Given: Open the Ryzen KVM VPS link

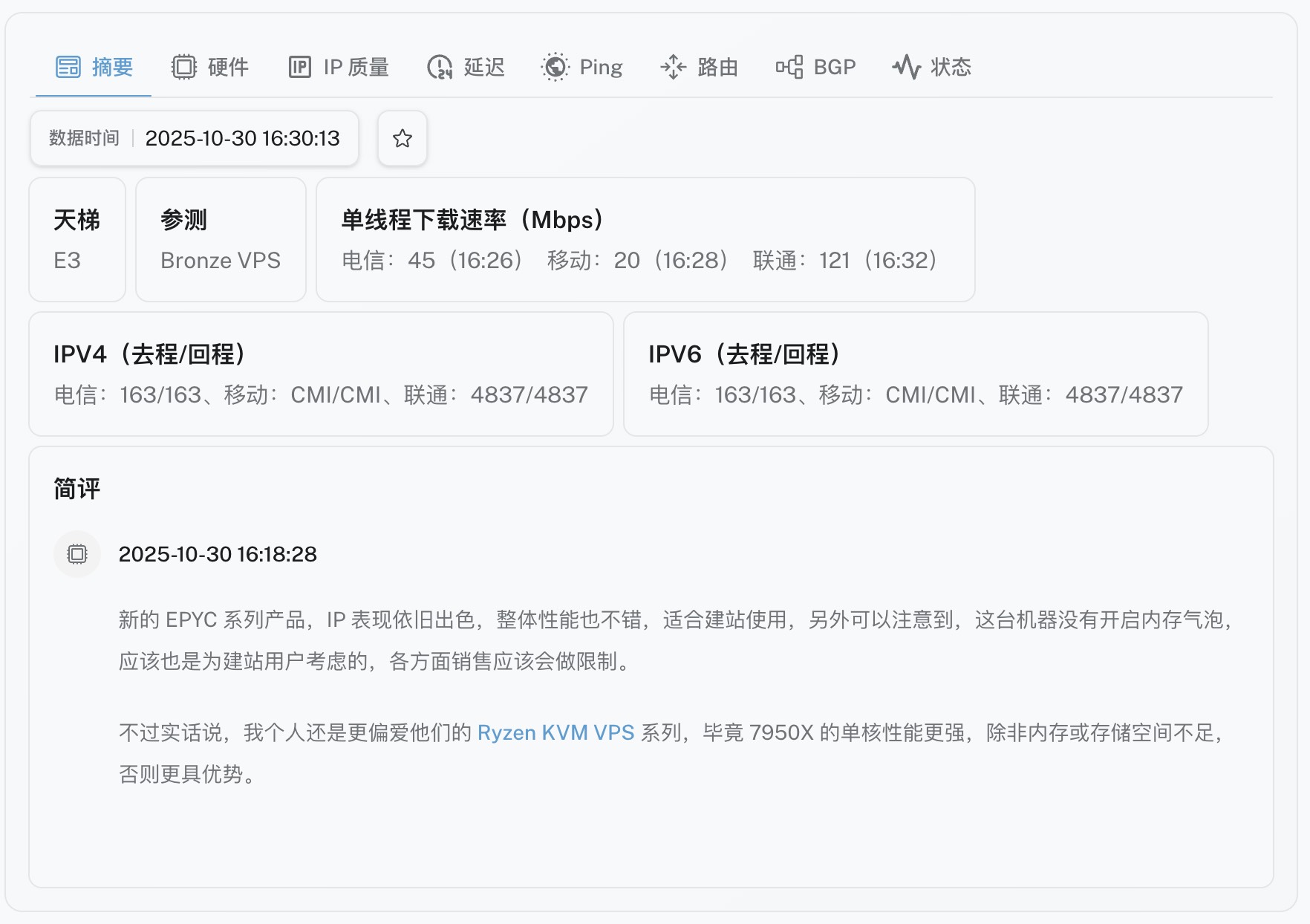Looking at the screenshot, I should click(x=555, y=732).
